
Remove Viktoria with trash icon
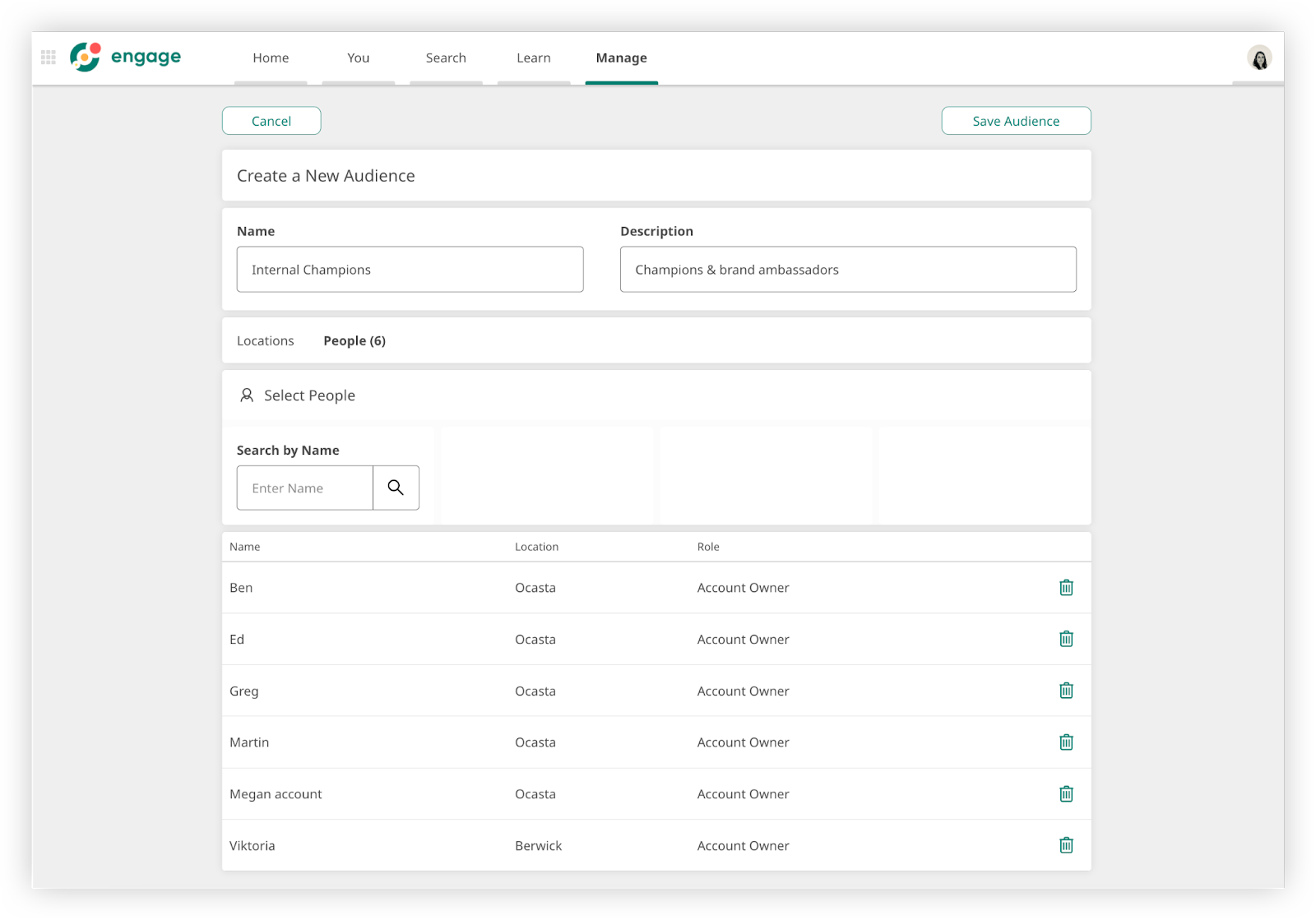click(x=1066, y=845)
